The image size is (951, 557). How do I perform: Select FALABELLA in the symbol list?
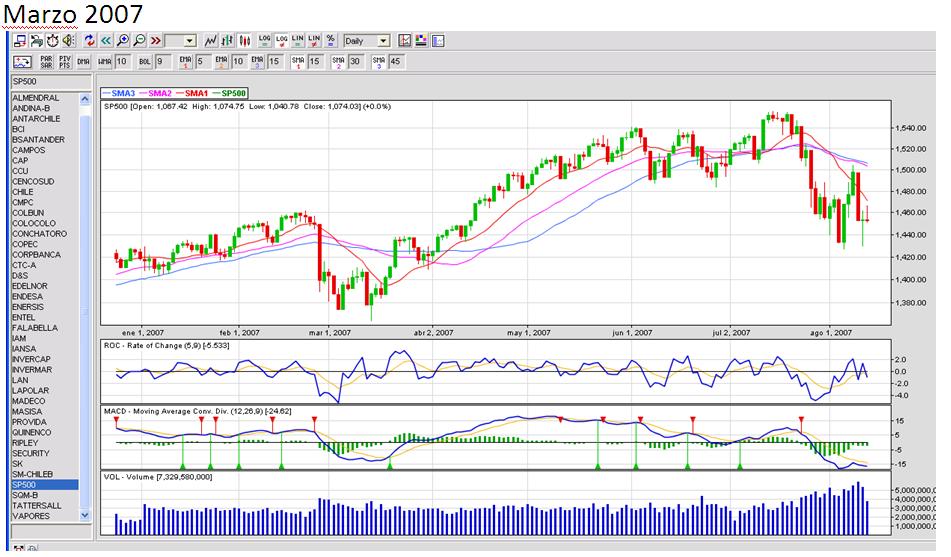click(x=35, y=328)
